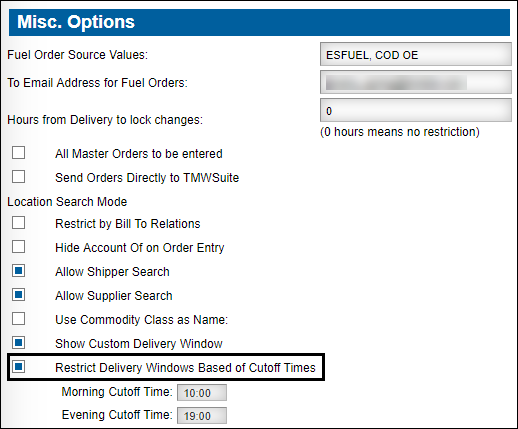Uncheck Show Custom Delivery Window
Image resolution: width=518 pixels, height=429 pixels.
(x=18, y=343)
